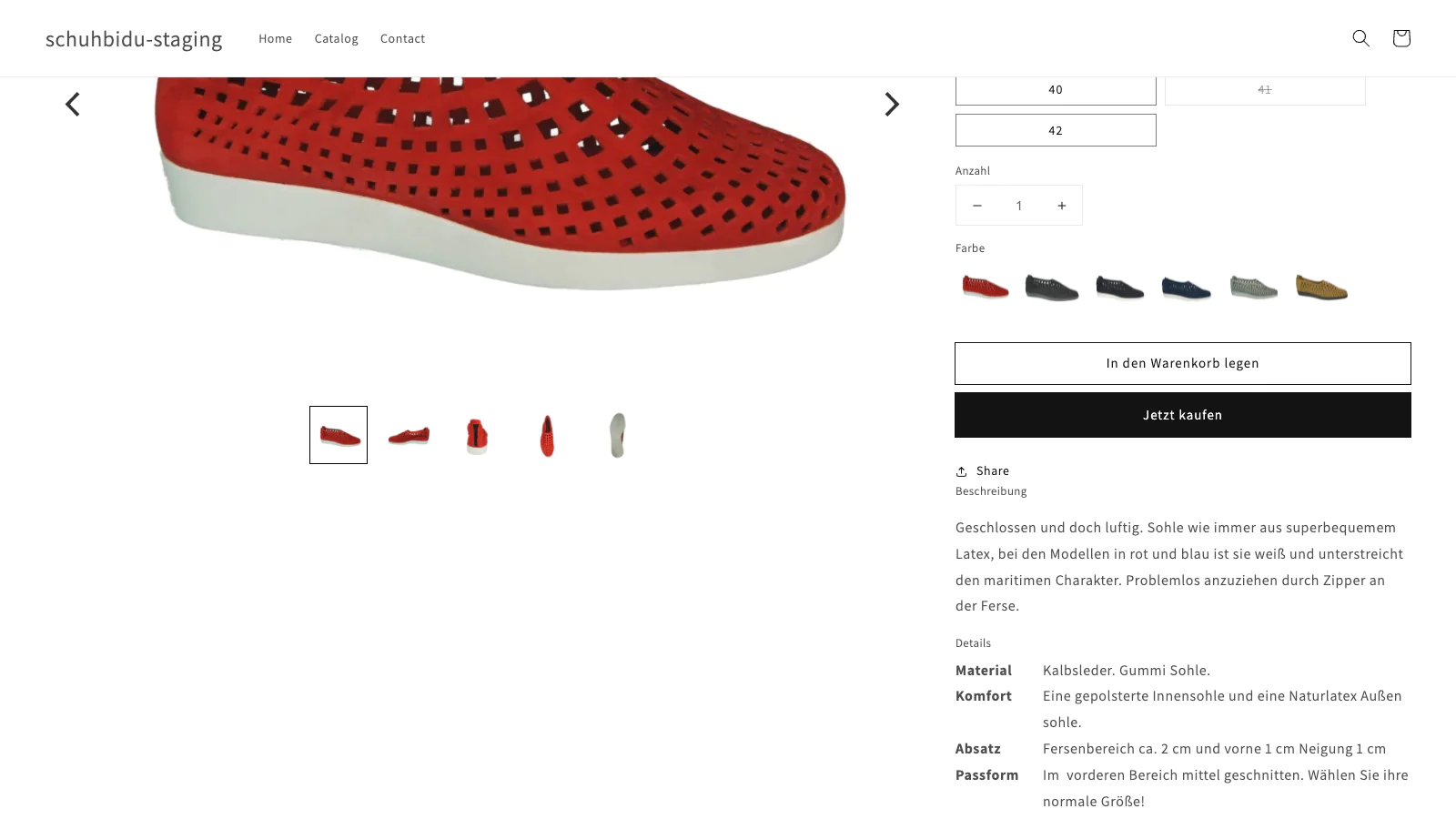Click the Share icon

click(x=961, y=471)
